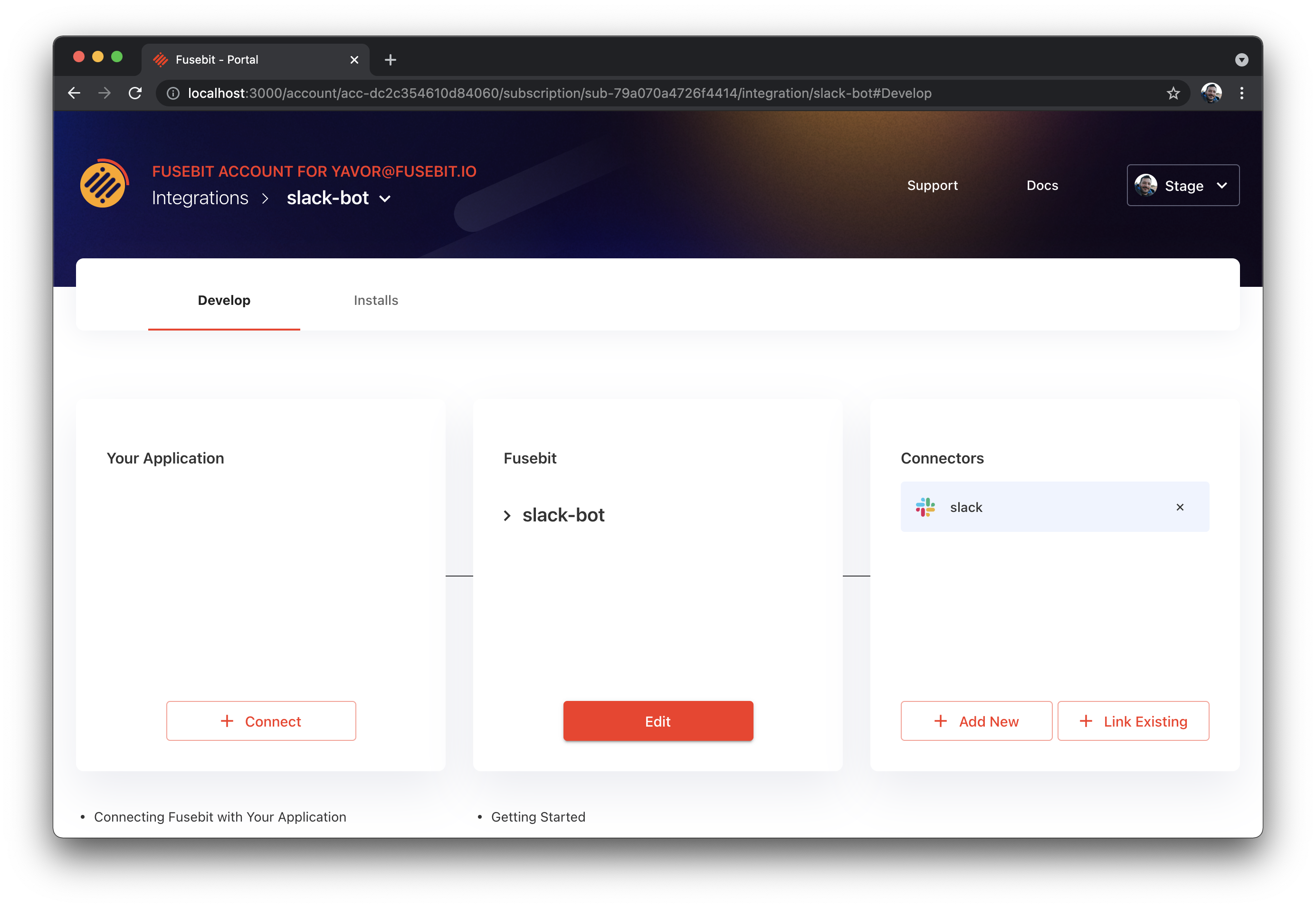This screenshot has height=908, width=1316.
Task: Go back with the browser back arrow
Action: [74, 93]
